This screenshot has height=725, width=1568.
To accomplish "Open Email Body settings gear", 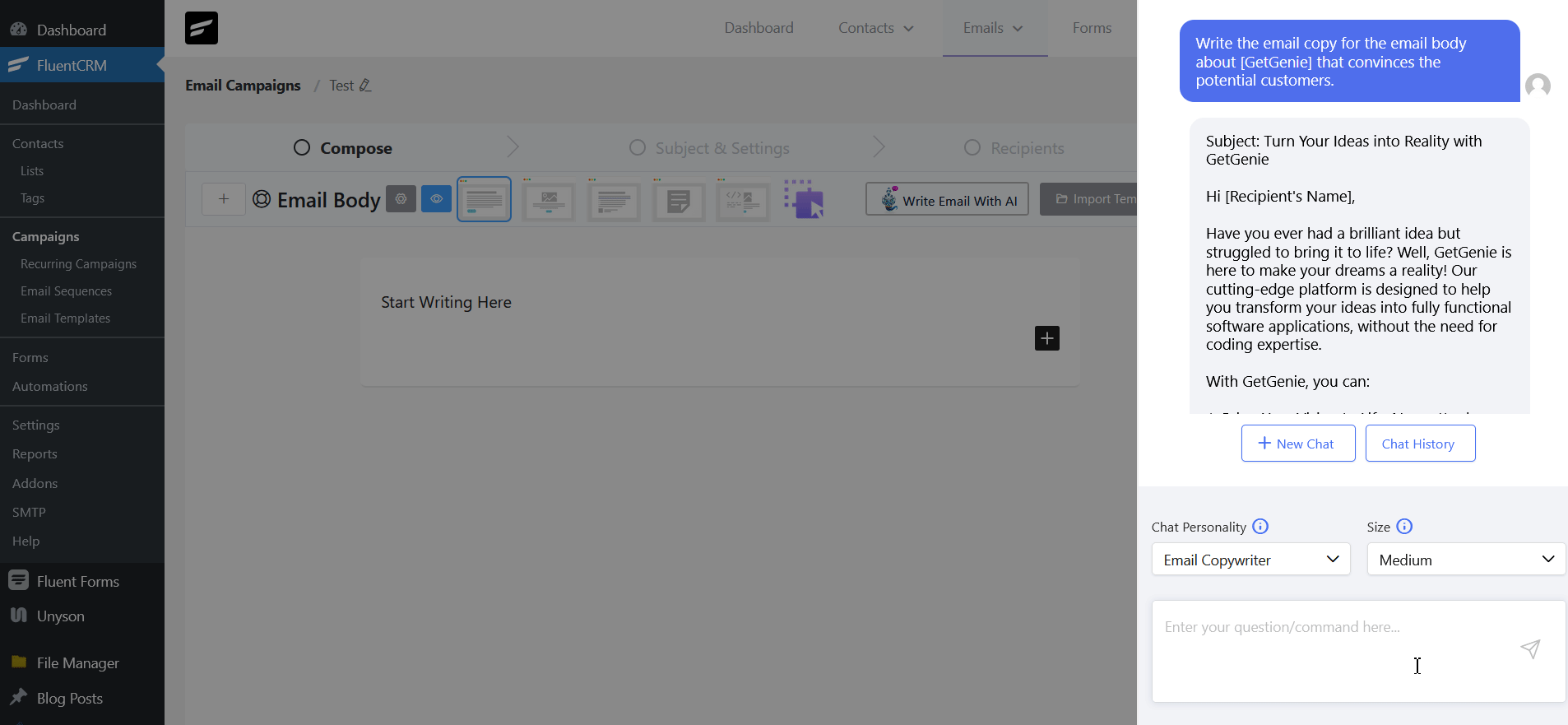I will click(401, 198).
